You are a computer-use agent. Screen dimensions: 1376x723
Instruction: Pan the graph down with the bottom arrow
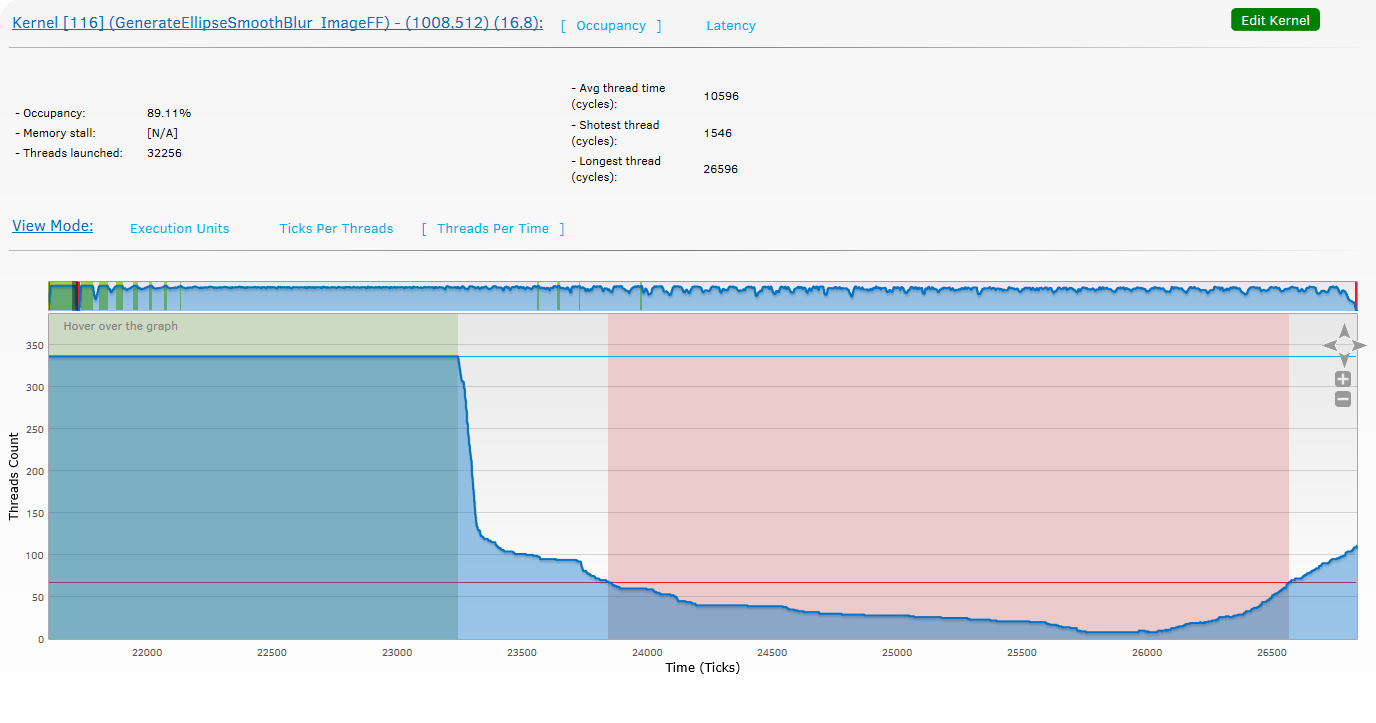click(x=1344, y=360)
